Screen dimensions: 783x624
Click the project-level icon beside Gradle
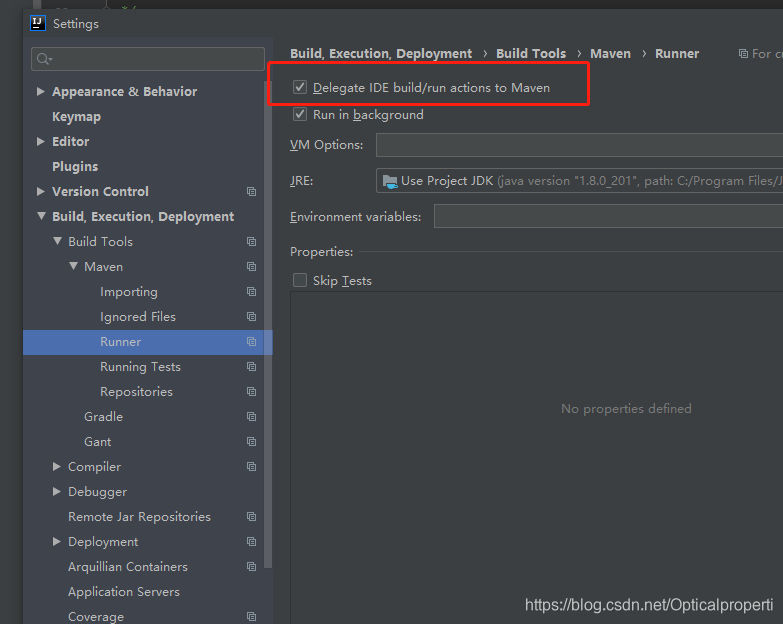tap(252, 416)
